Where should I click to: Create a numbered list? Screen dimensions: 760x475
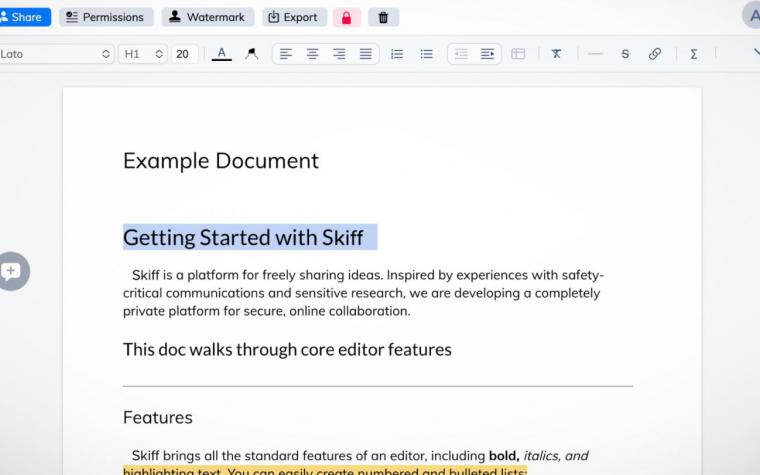pos(397,54)
